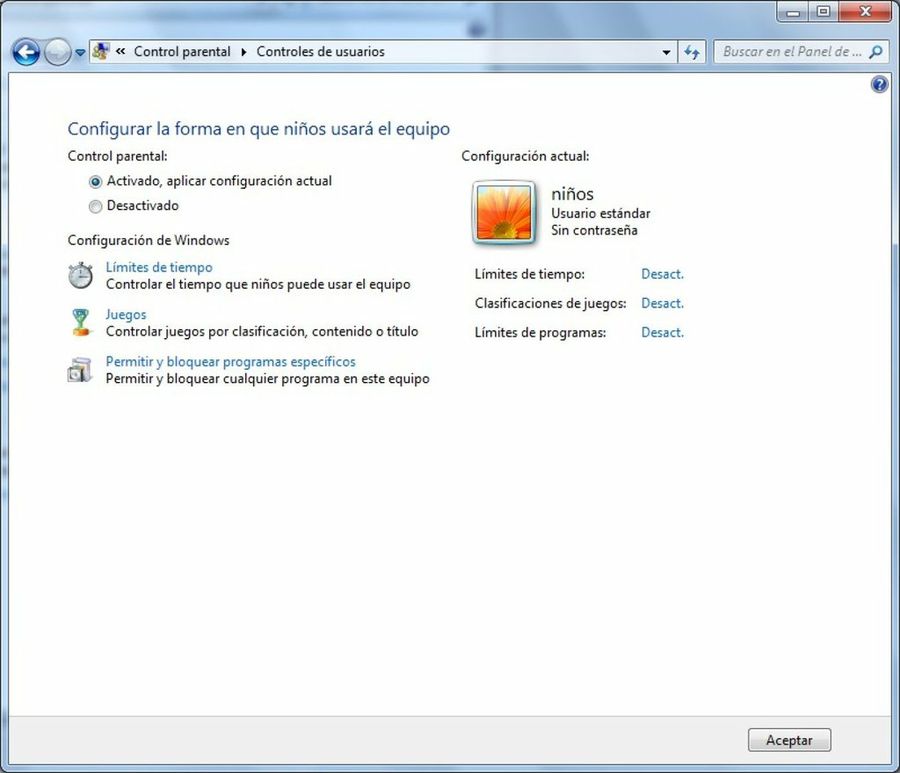Open the 'Límites de tiempo' link

(159, 267)
